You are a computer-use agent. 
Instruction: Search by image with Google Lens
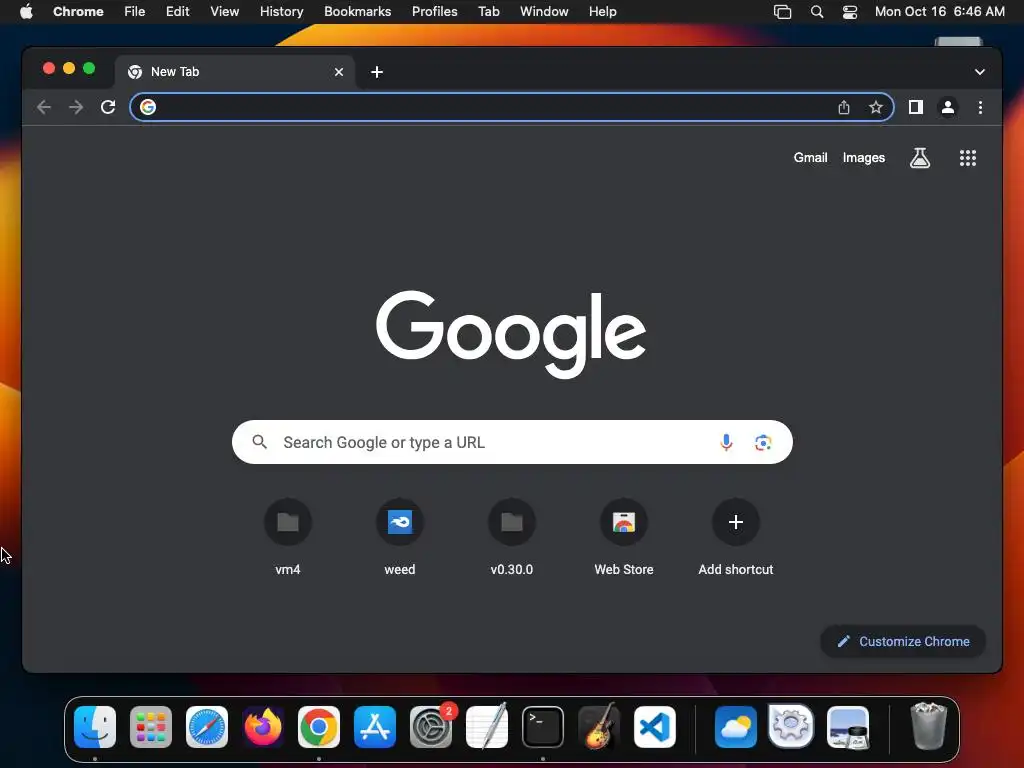click(763, 442)
